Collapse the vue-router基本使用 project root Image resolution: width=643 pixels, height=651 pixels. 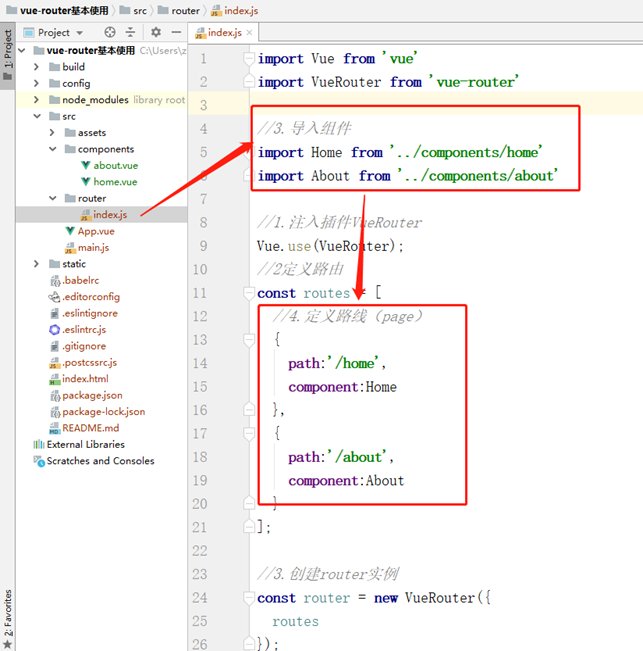pyautogui.click(x=22, y=51)
